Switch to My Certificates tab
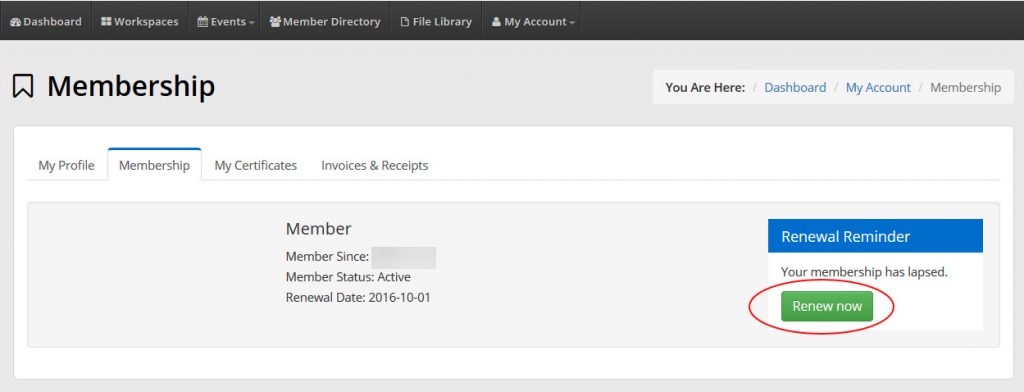The width and height of the screenshot is (1024, 392). point(255,165)
